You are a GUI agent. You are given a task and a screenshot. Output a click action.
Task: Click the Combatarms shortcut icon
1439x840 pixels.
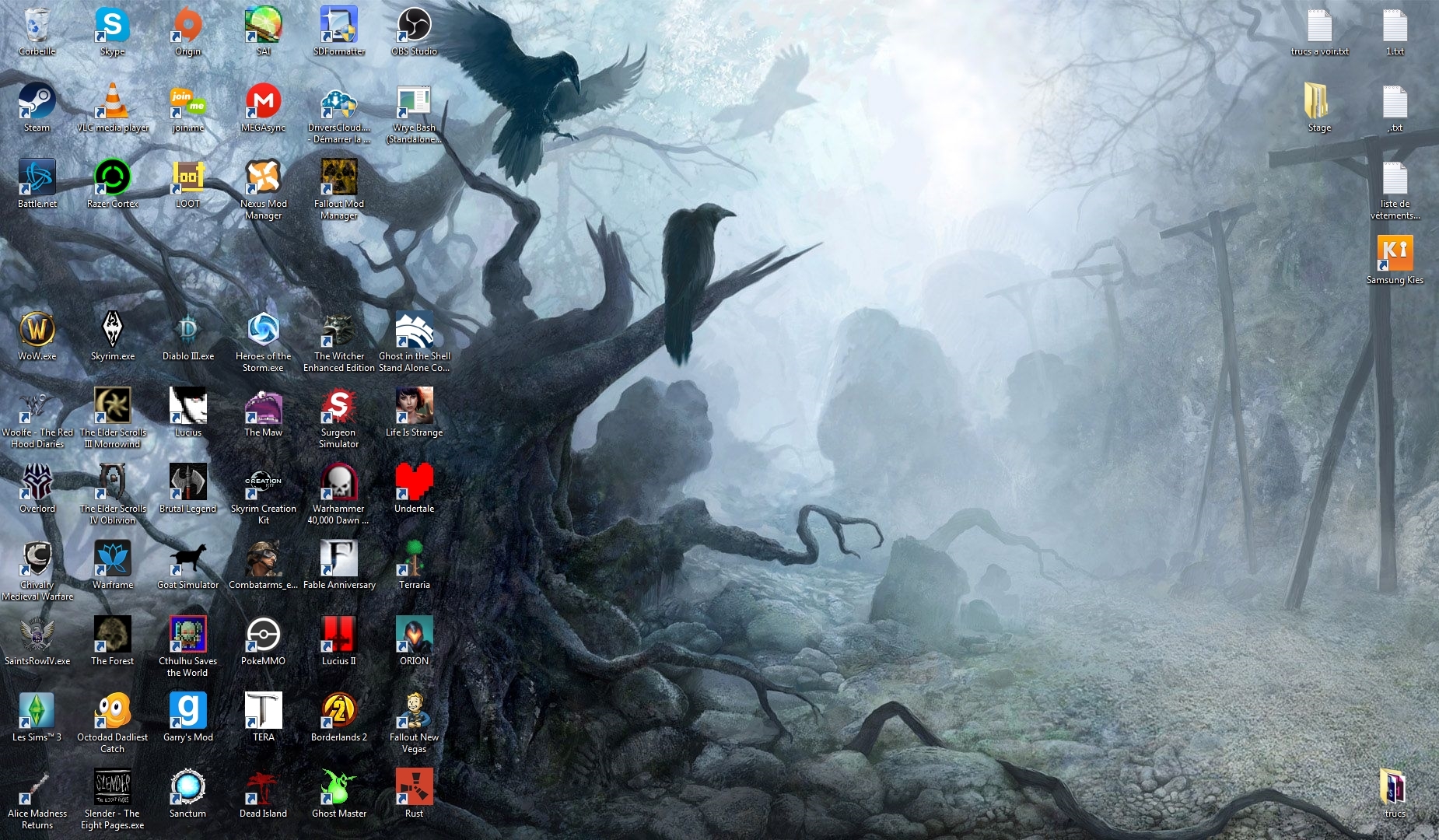tap(263, 558)
